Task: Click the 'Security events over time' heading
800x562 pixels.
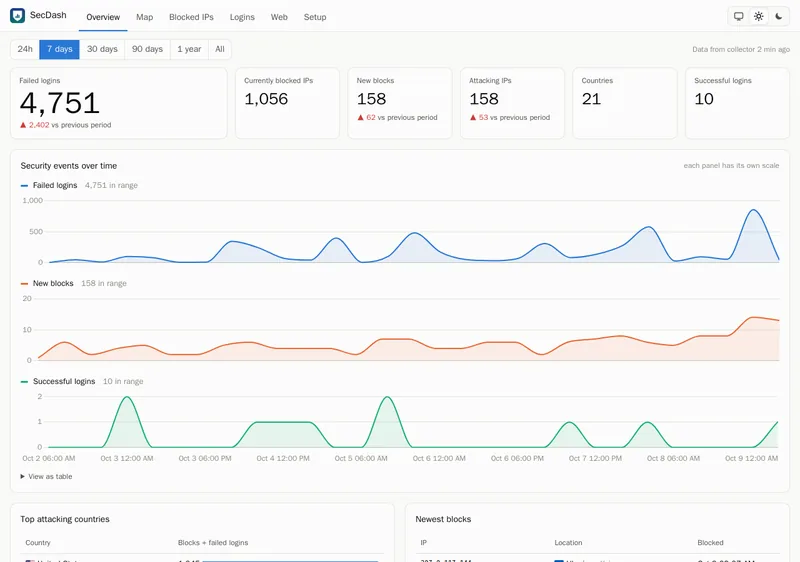Action: click(x=69, y=166)
